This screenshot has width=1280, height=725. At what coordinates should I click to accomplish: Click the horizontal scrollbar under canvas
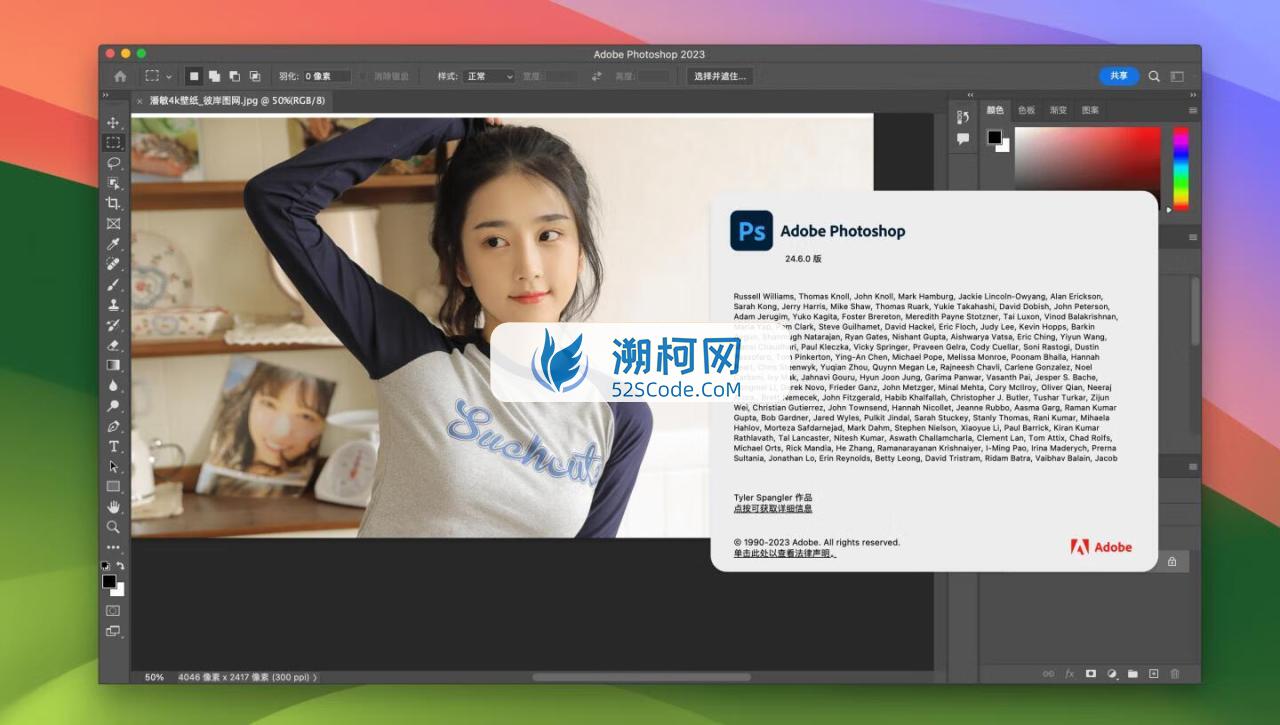641,677
